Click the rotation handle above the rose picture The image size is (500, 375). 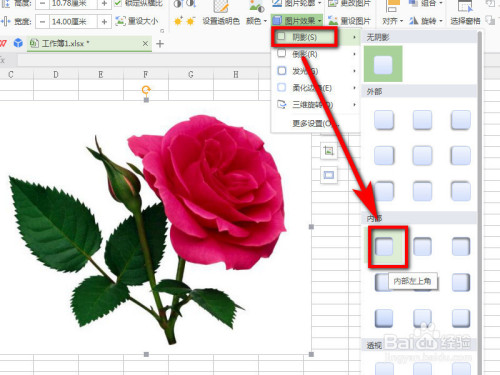146,90
